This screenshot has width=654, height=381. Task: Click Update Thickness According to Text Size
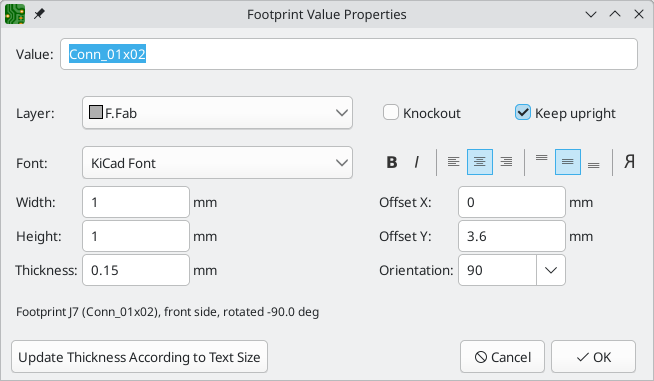139,357
